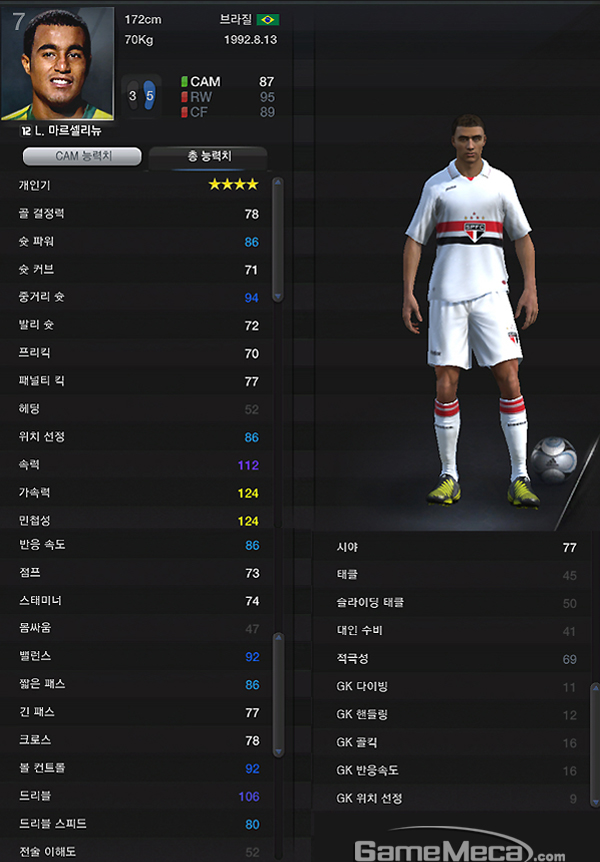Select the 속력 stat row showing 112
Viewport: 600px width, 862px height.
(x=138, y=465)
